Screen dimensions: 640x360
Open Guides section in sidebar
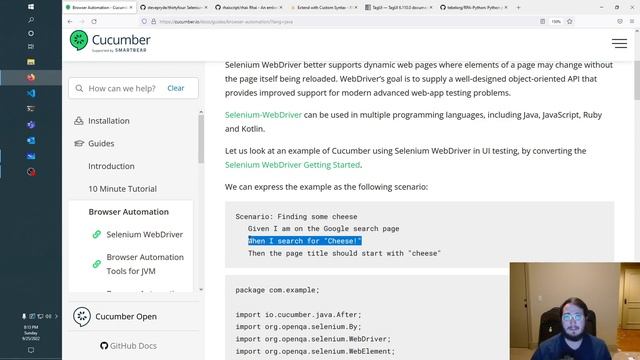coord(101,143)
